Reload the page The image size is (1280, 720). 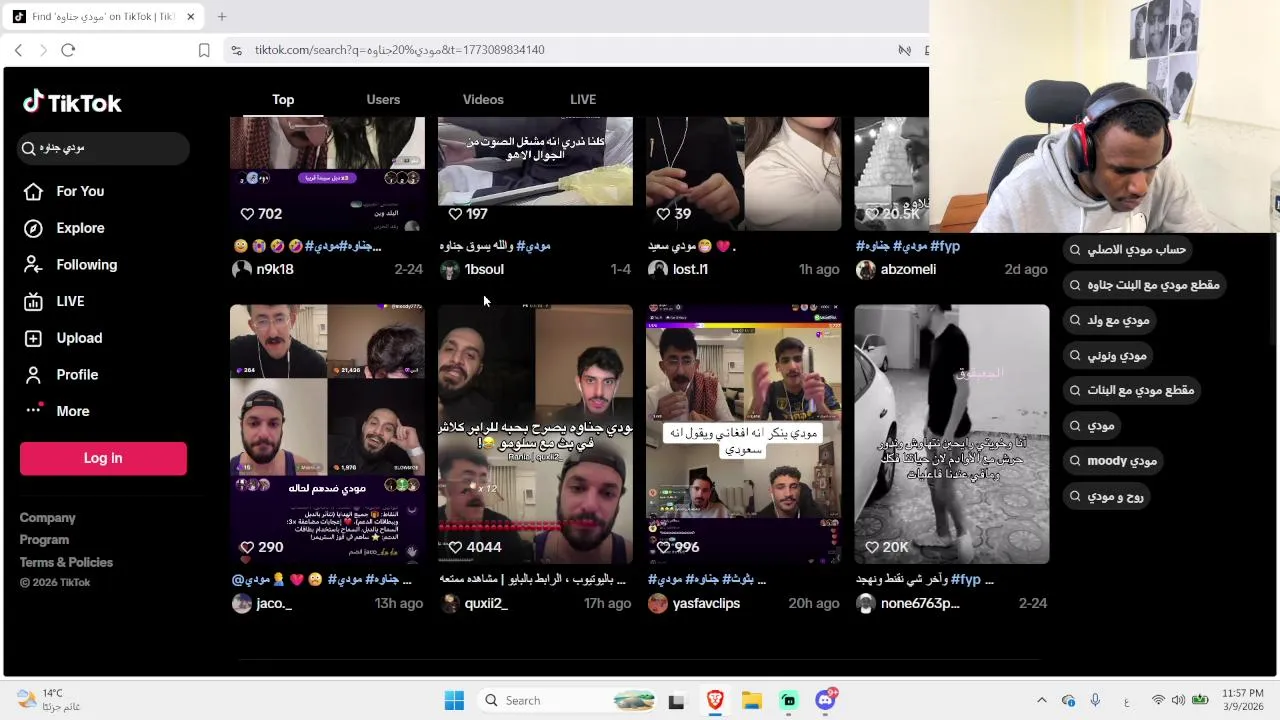[x=68, y=50]
